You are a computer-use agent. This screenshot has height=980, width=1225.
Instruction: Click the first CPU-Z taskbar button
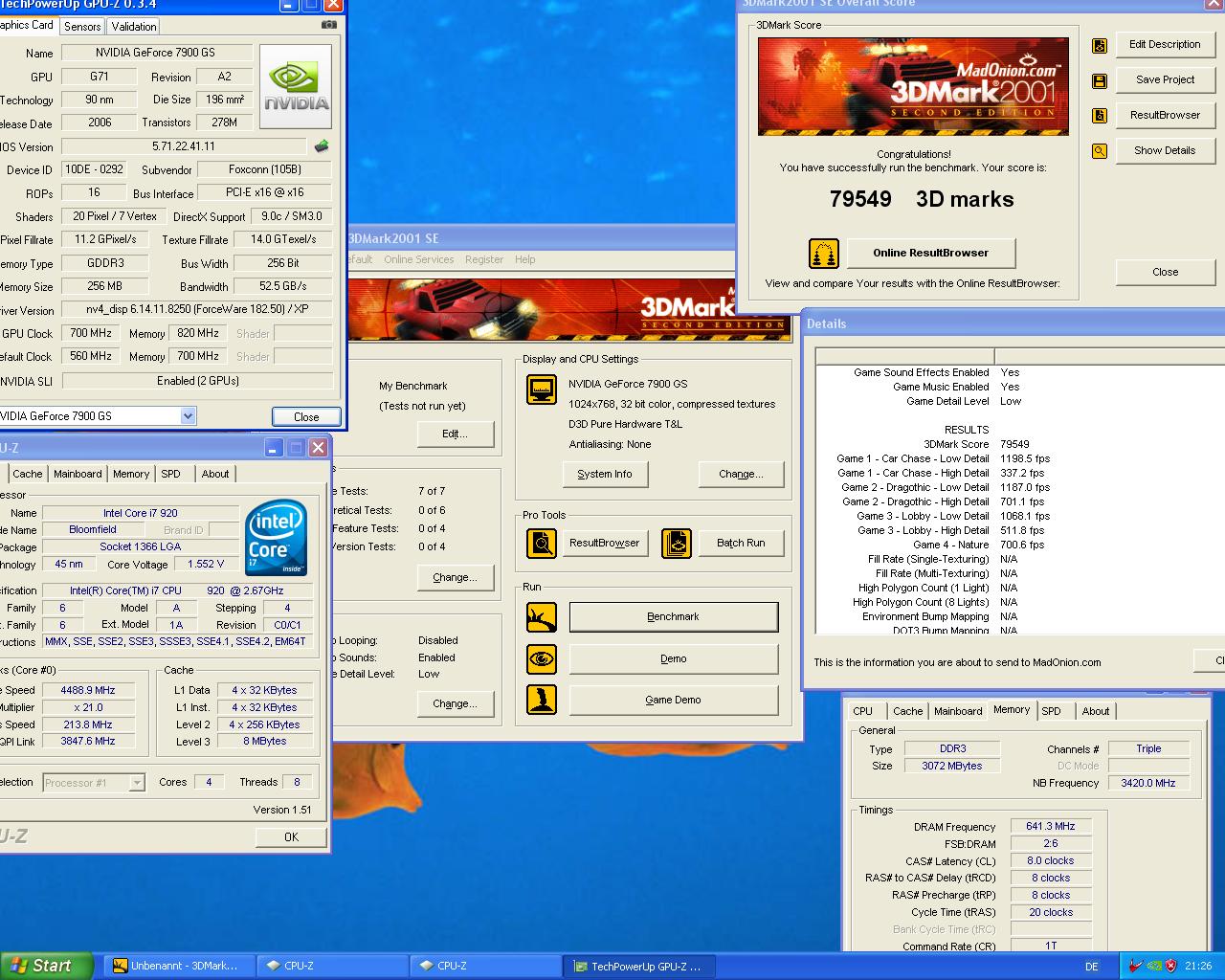(332, 967)
